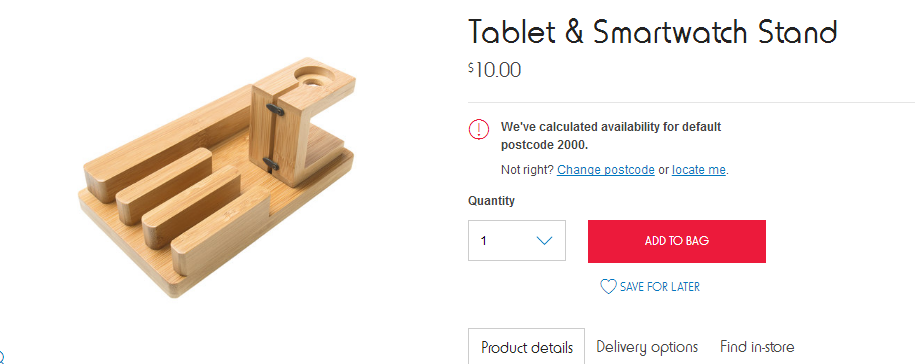
Task: Open the Quantity dropdown
Action: [x=516, y=240]
